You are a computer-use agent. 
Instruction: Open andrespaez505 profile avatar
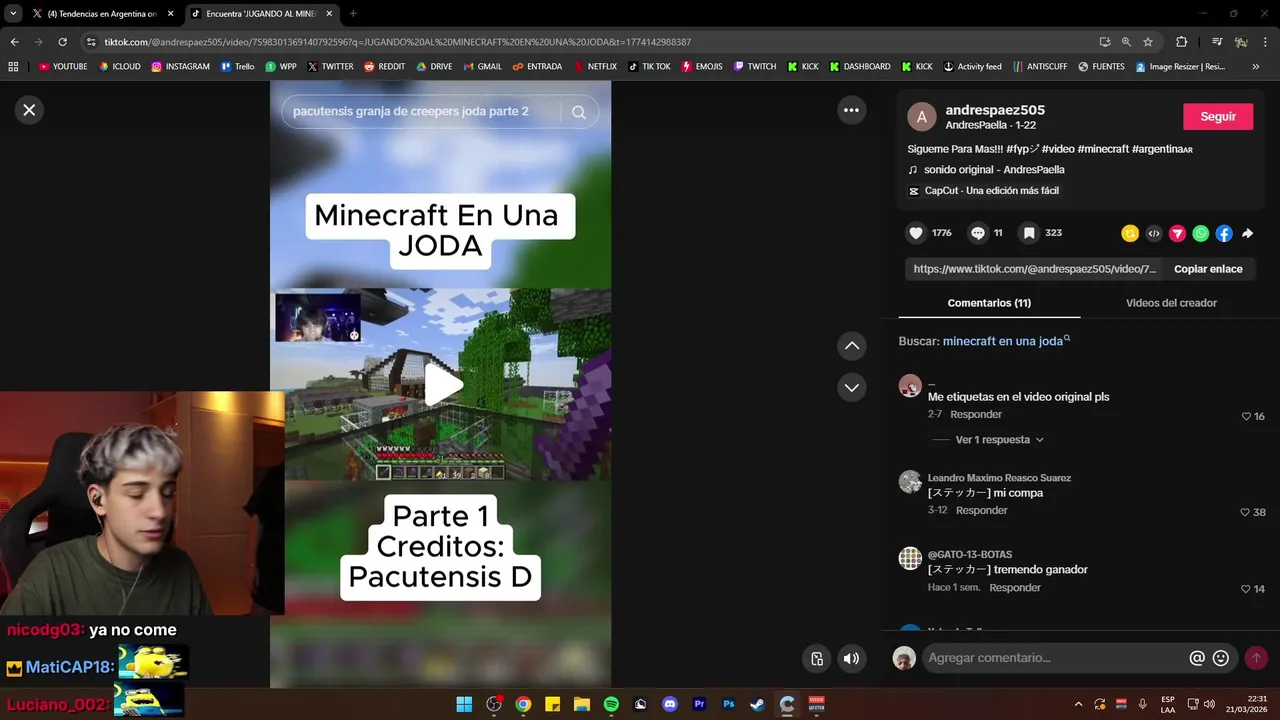click(x=922, y=117)
